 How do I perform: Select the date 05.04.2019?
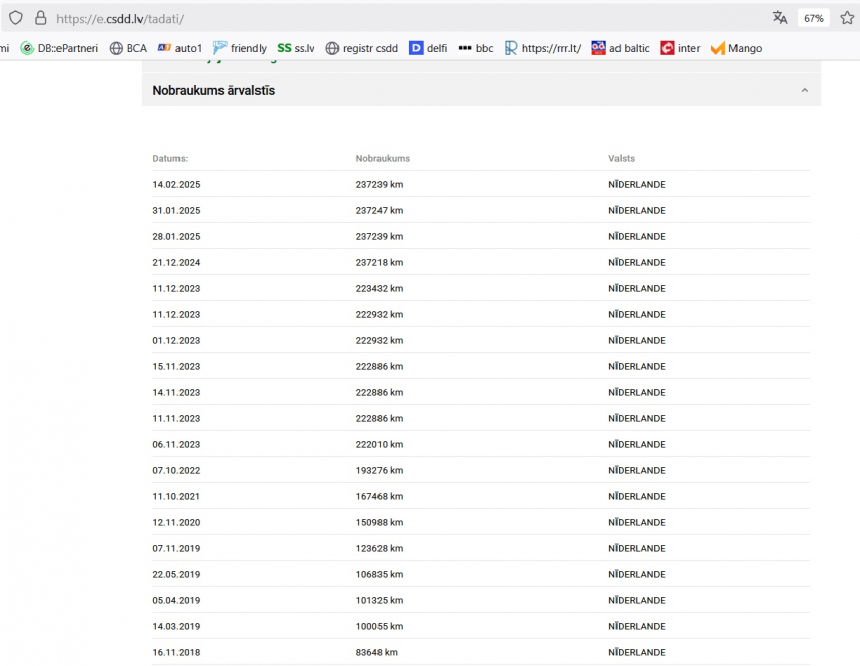(176, 600)
